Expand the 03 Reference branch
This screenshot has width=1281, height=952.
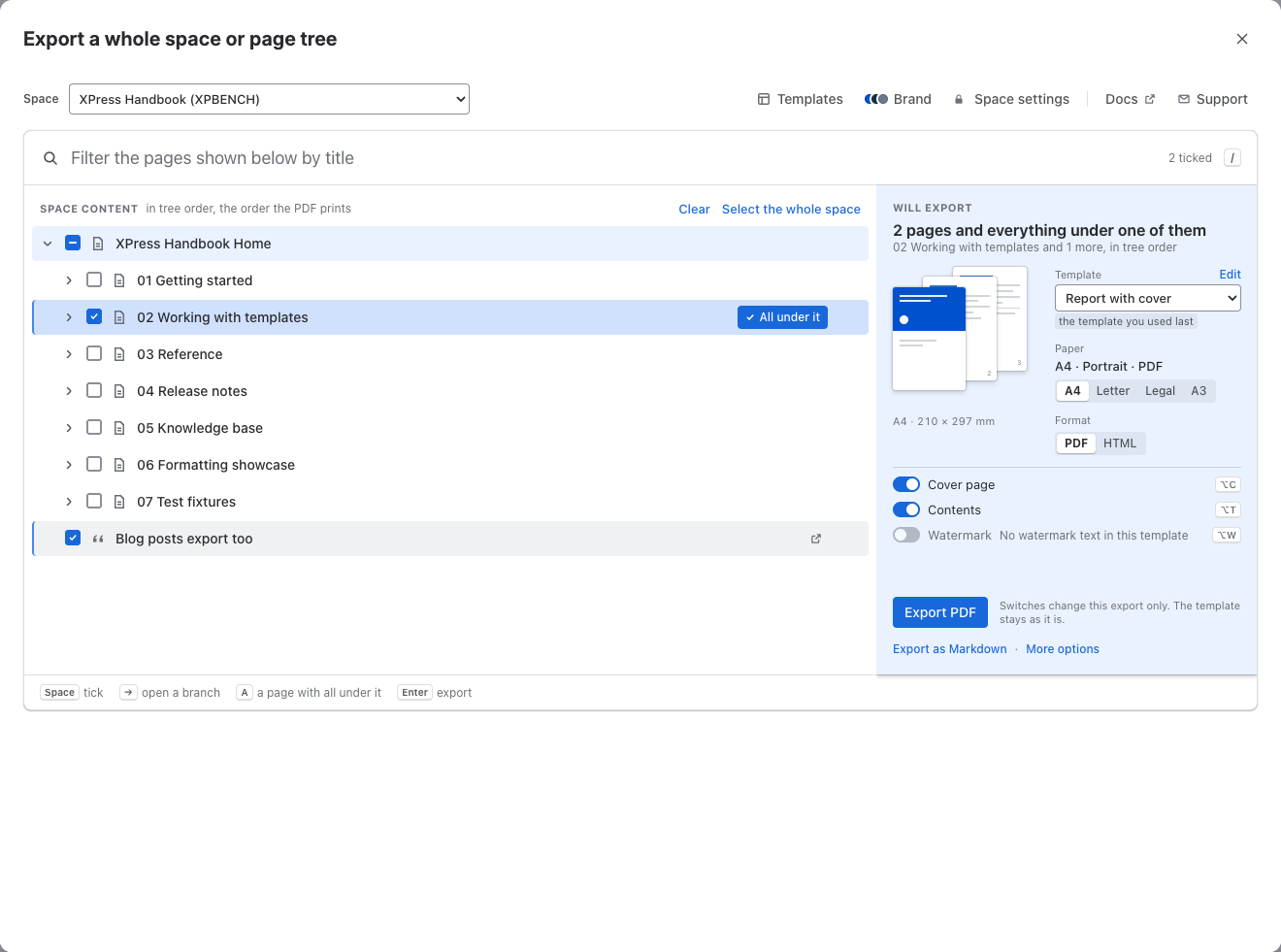pyautogui.click(x=69, y=354)
